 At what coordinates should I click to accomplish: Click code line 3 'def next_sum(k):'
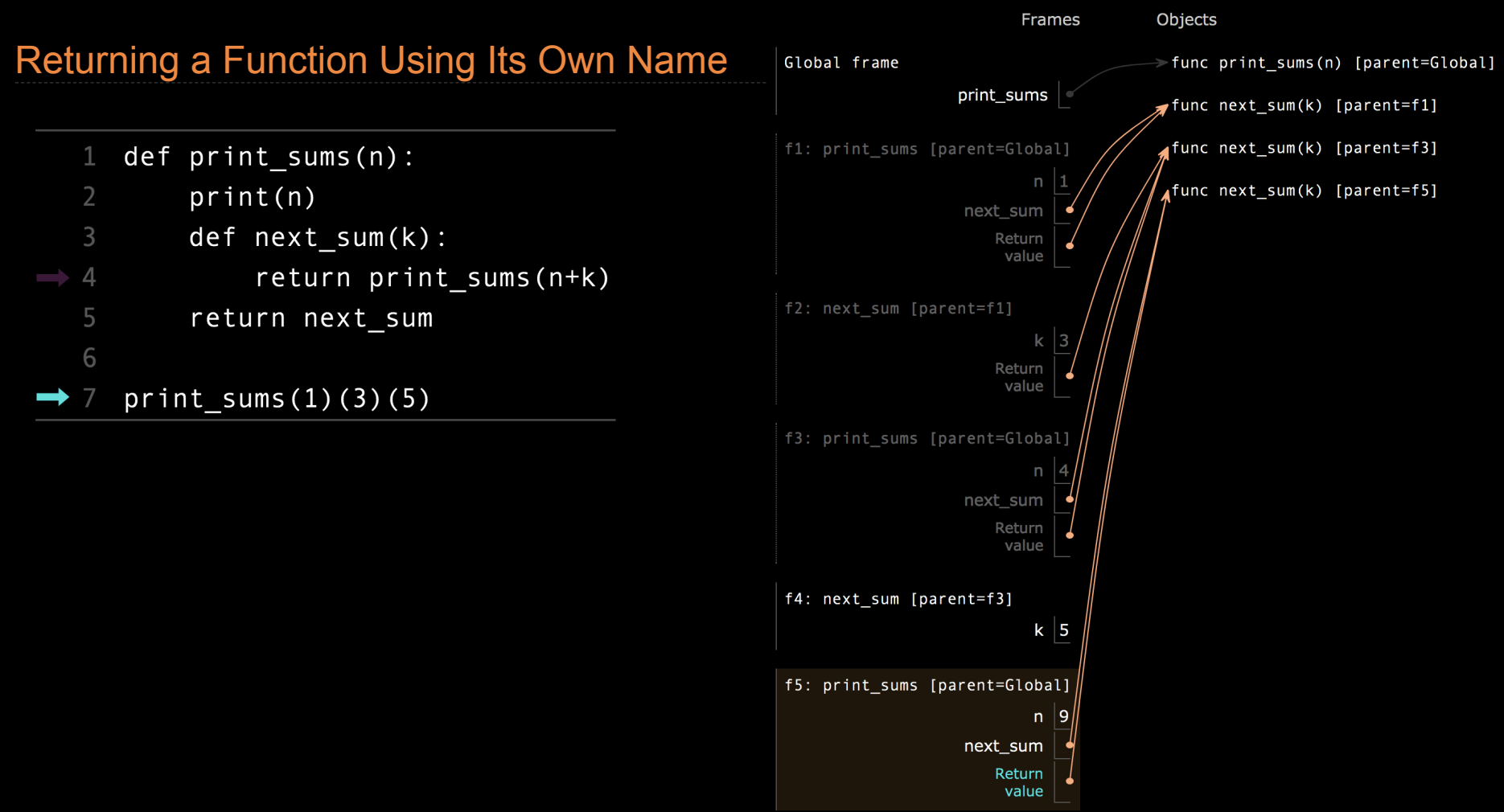(x=318, y=237)
